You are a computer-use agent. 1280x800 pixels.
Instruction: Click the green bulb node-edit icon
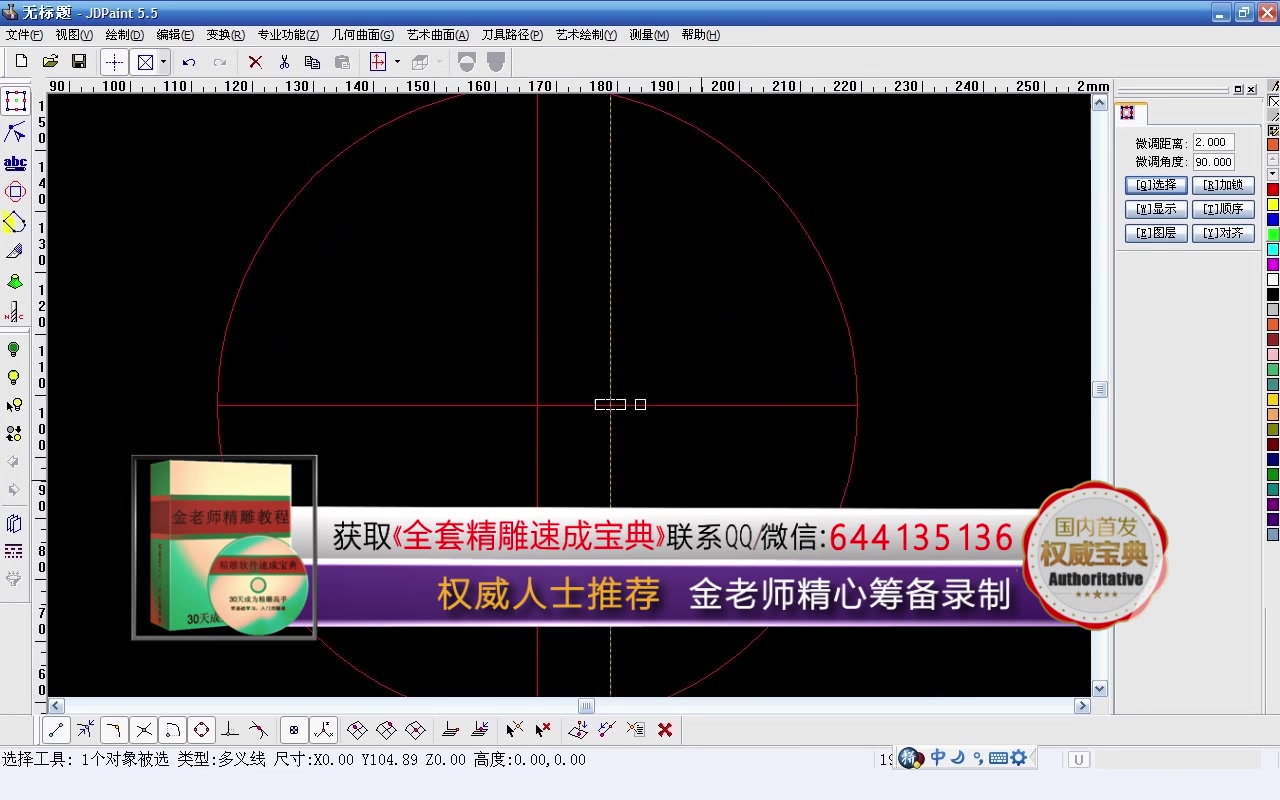click(x=15, y=348)
